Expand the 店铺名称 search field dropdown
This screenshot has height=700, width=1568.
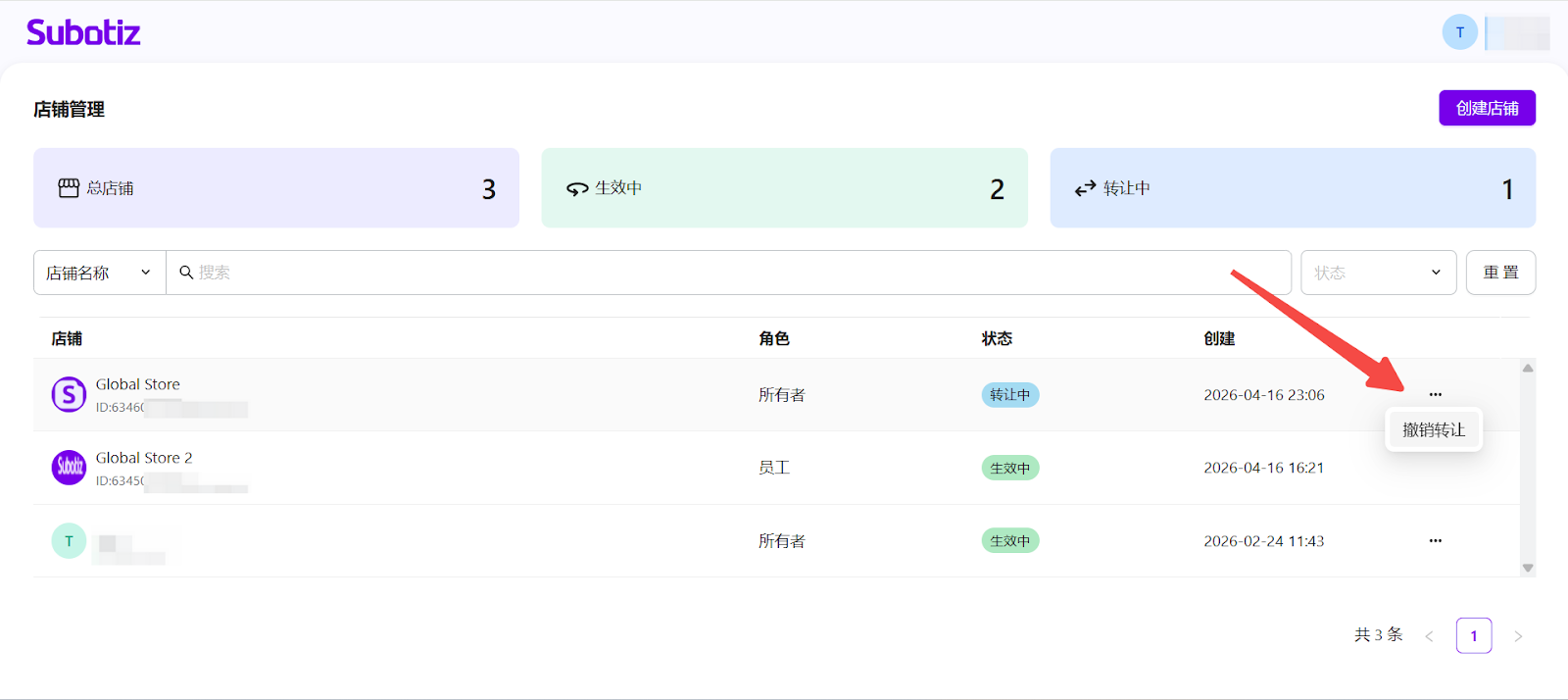click(99, 273)
